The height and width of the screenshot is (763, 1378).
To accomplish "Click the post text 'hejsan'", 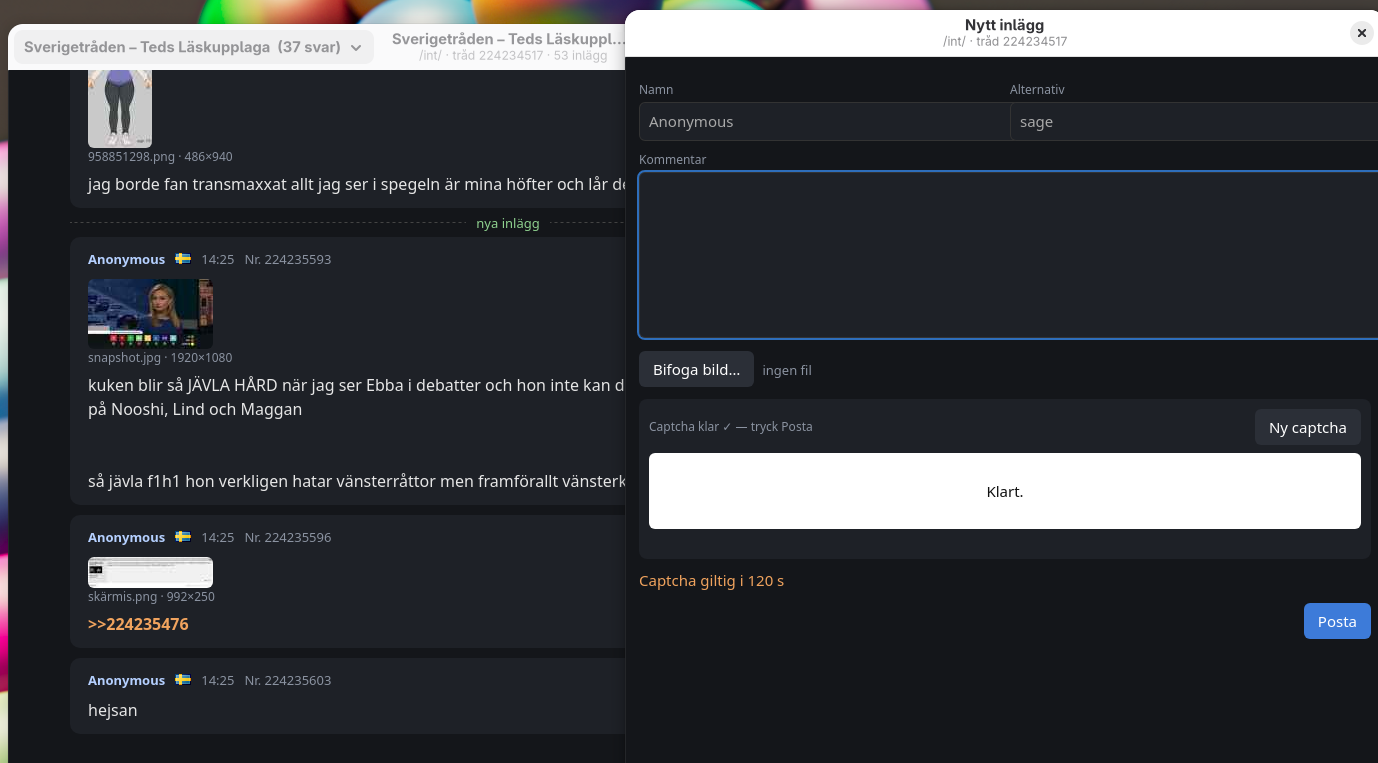I will [x=113, y=710].
